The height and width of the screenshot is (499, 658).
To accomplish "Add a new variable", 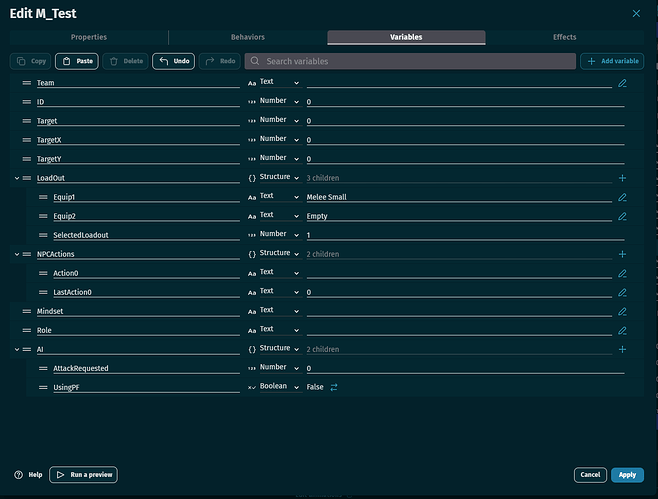I will (612, 61).
